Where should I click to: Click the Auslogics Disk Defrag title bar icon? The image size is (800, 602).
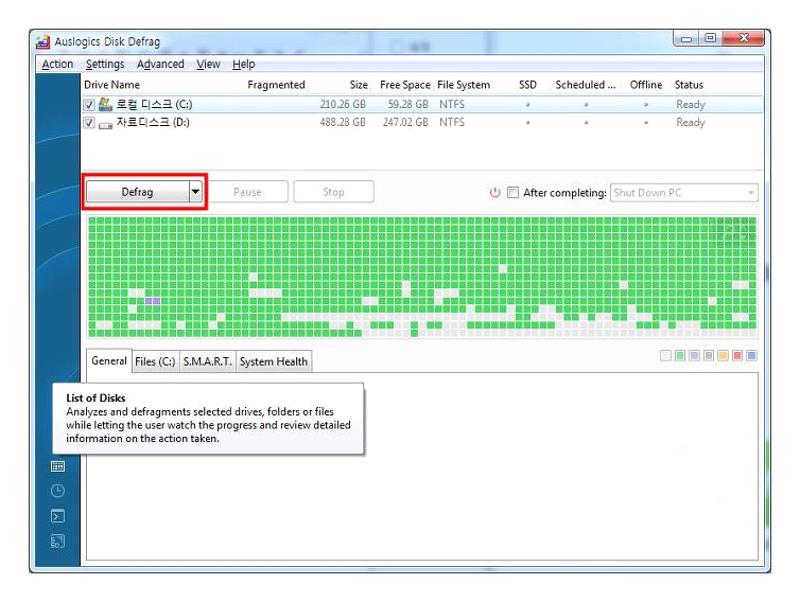(43, 42)
